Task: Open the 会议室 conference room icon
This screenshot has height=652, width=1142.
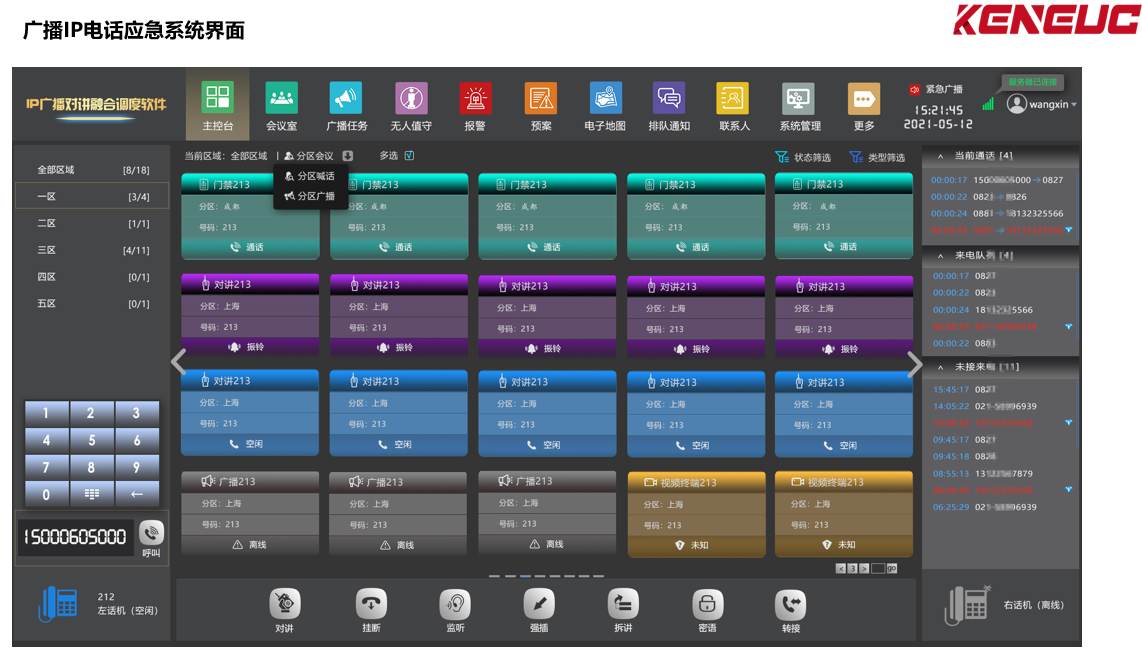Action: tap(281, 98)
